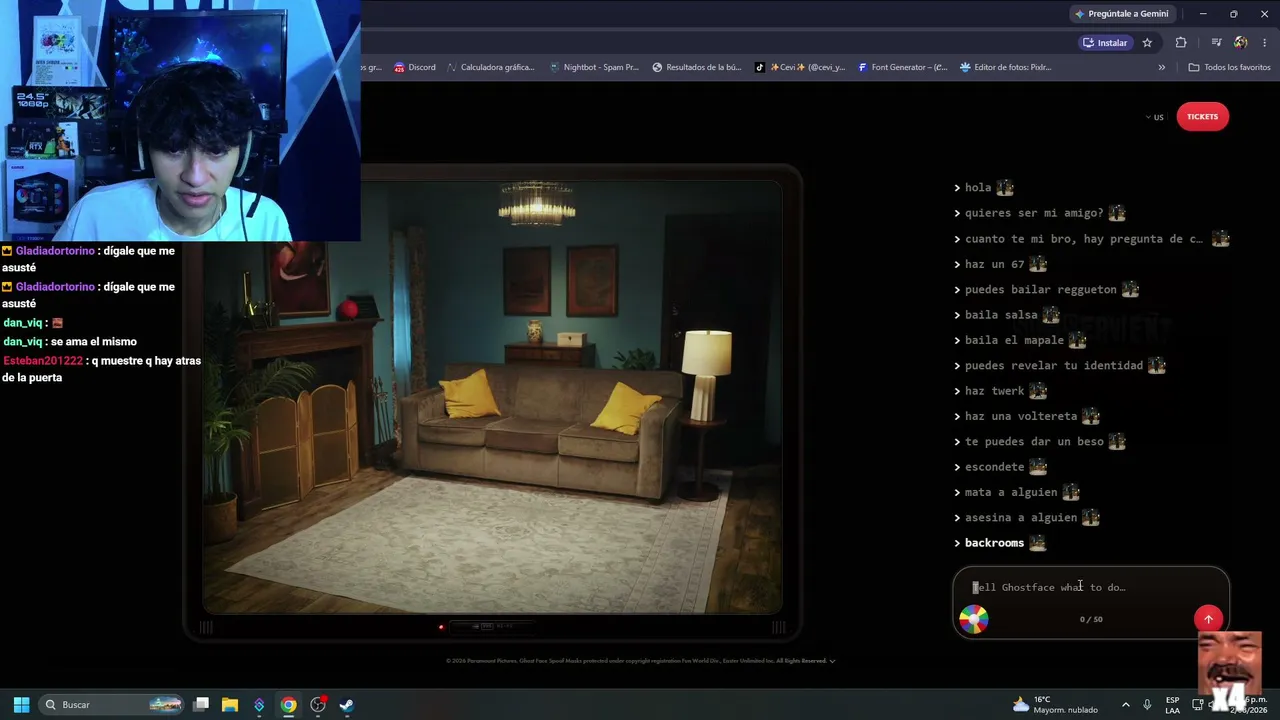Open the 'Pregúntale a Gemini' button
This screenshot has height=720, width=1280.
click(x=1121, y=14)
